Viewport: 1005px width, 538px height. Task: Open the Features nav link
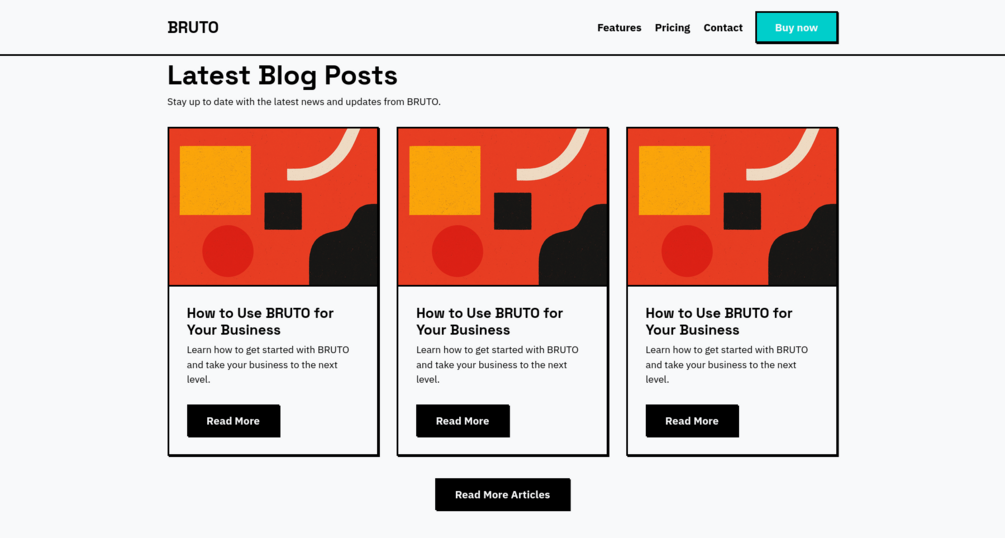pyautogui.click(x=619, y=28)
